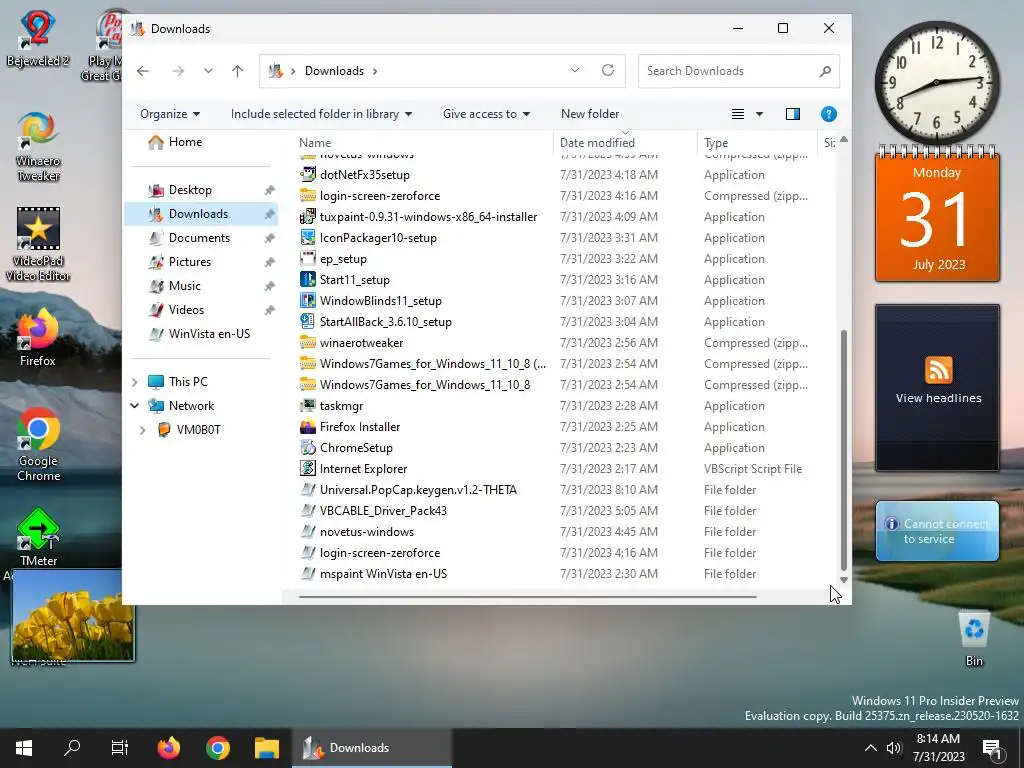Collapse the Network tree node
Screen dimensions: 1024x768
pos(135,406)
